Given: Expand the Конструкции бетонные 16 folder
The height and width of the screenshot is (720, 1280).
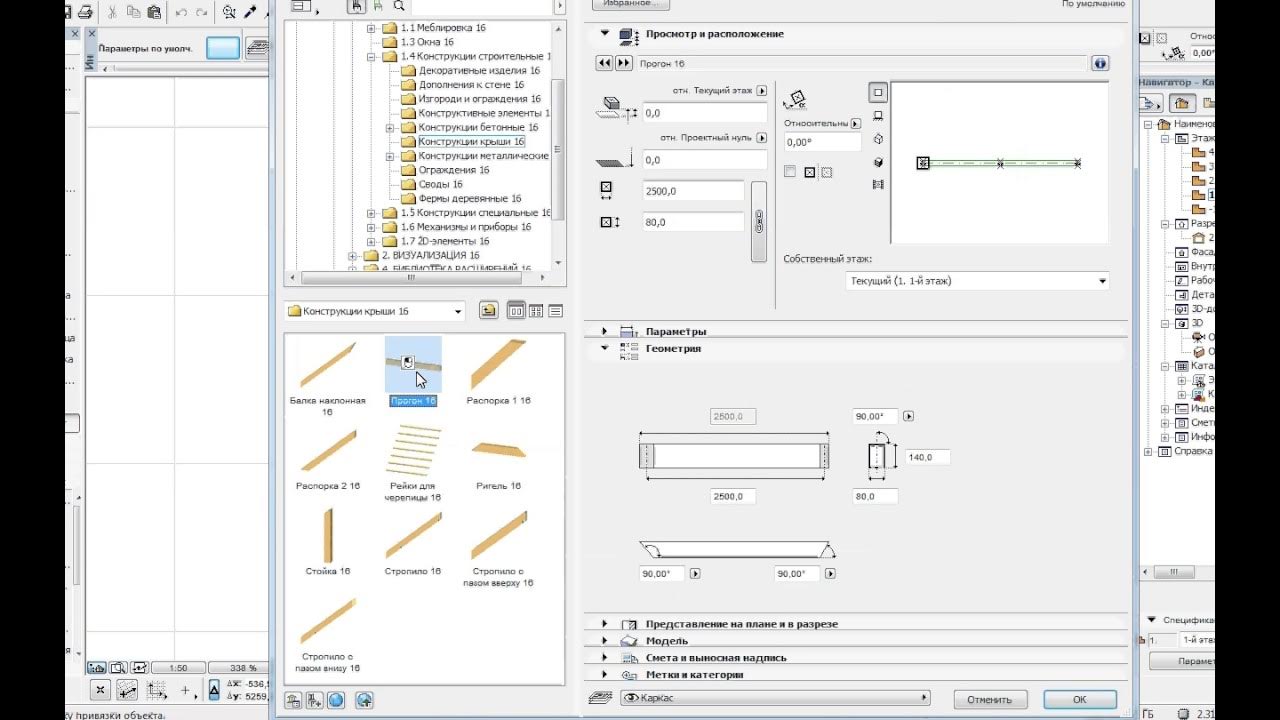Looking at the screenshot, I should (390, 128).
